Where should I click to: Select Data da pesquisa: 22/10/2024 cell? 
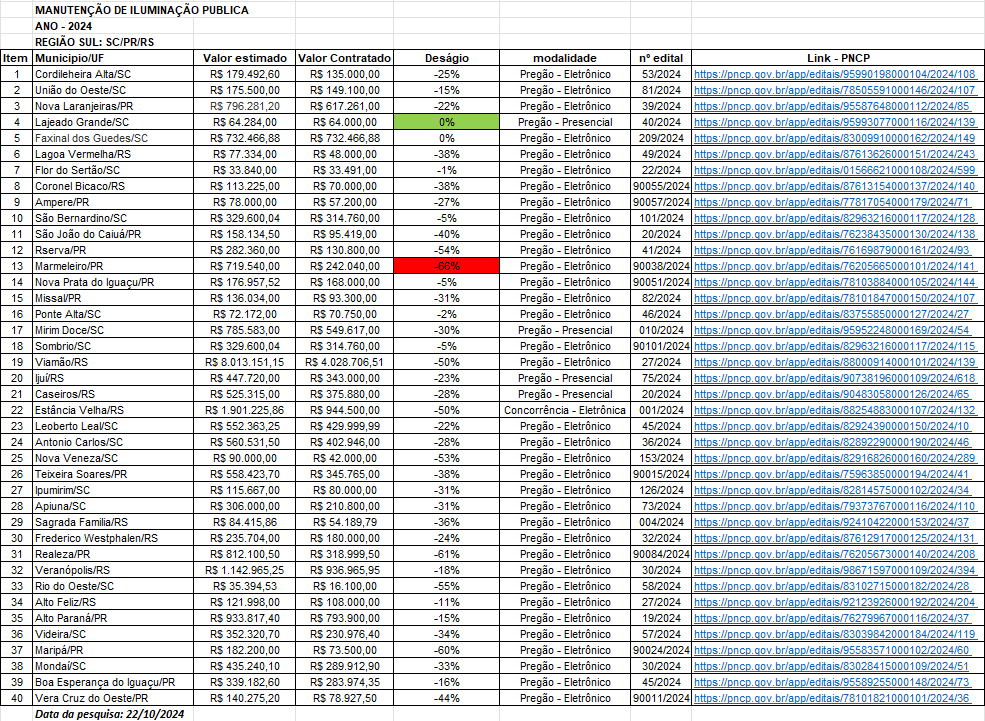point(109,714)
